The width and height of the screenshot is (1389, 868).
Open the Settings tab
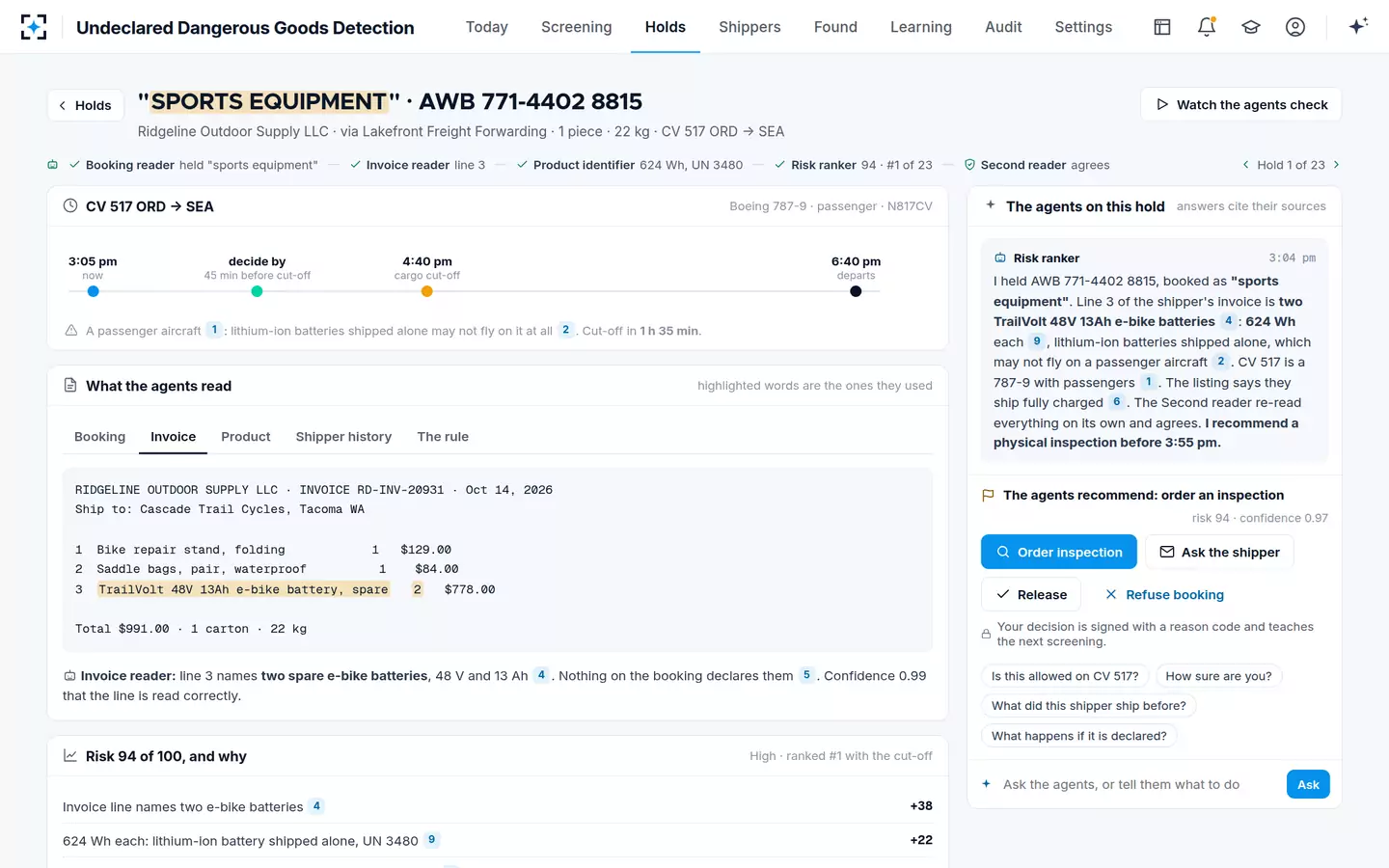(x=1083, y=27)
